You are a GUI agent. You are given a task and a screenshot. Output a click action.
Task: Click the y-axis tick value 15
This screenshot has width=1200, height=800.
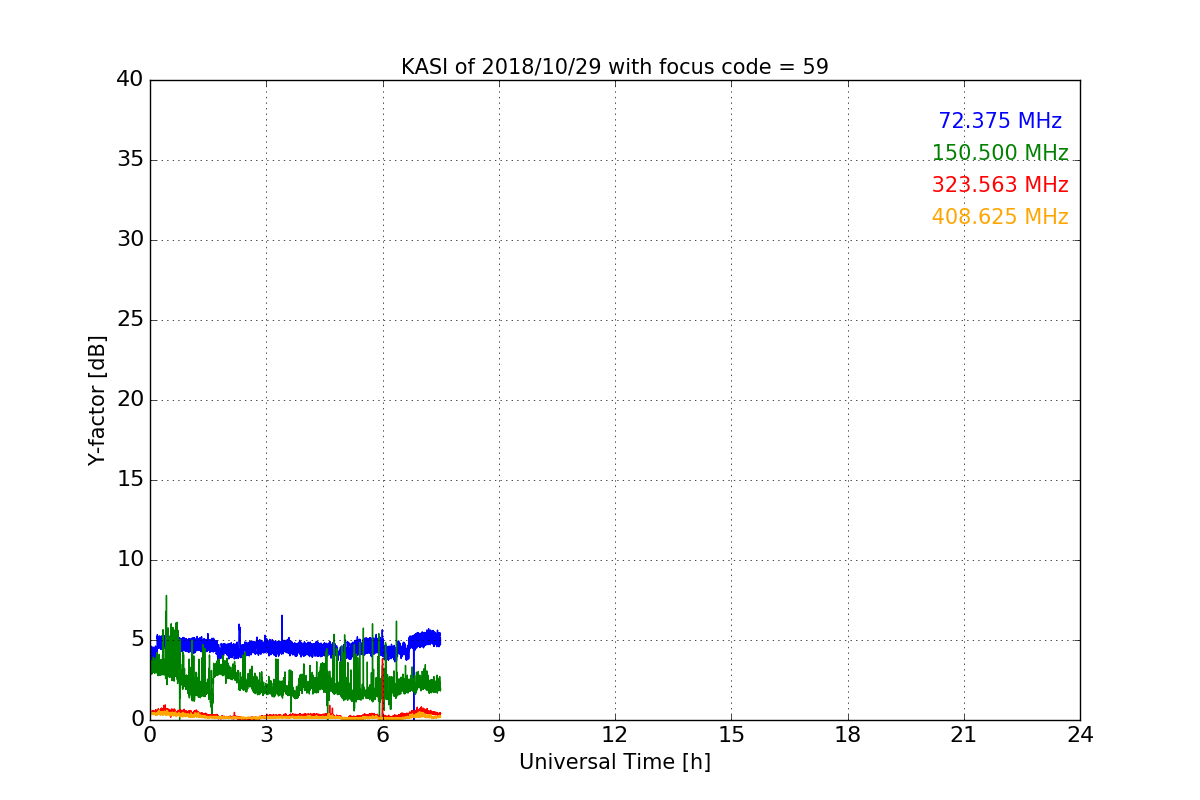pos(130,480)
